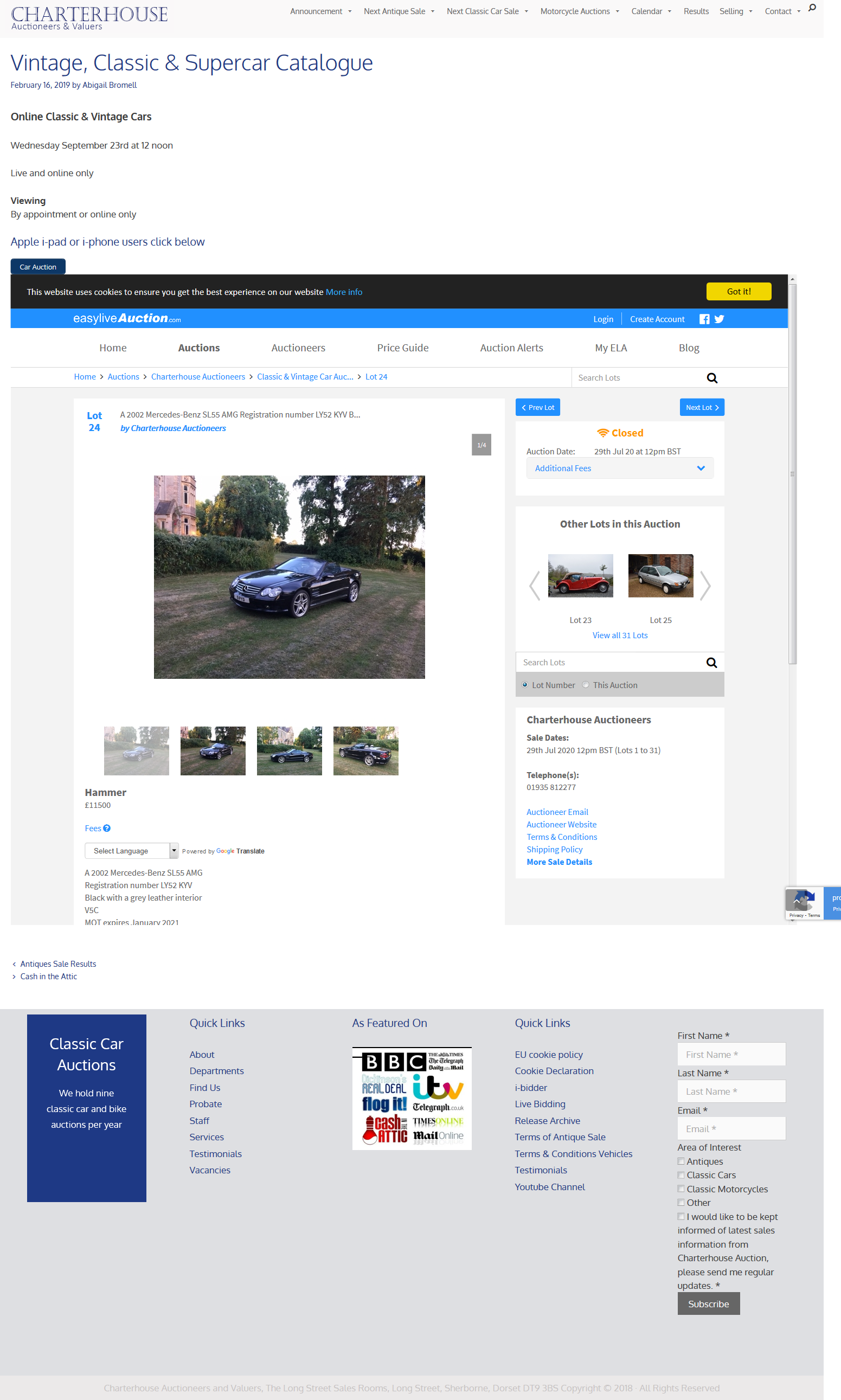Screen dimensions: 841x1400
Task: Go to the Prev Lot
Action: pos(537,407)
